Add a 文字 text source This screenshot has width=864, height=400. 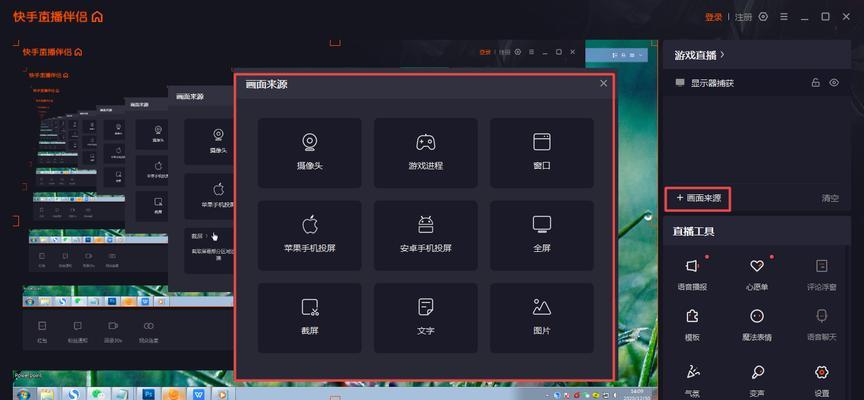425,318
